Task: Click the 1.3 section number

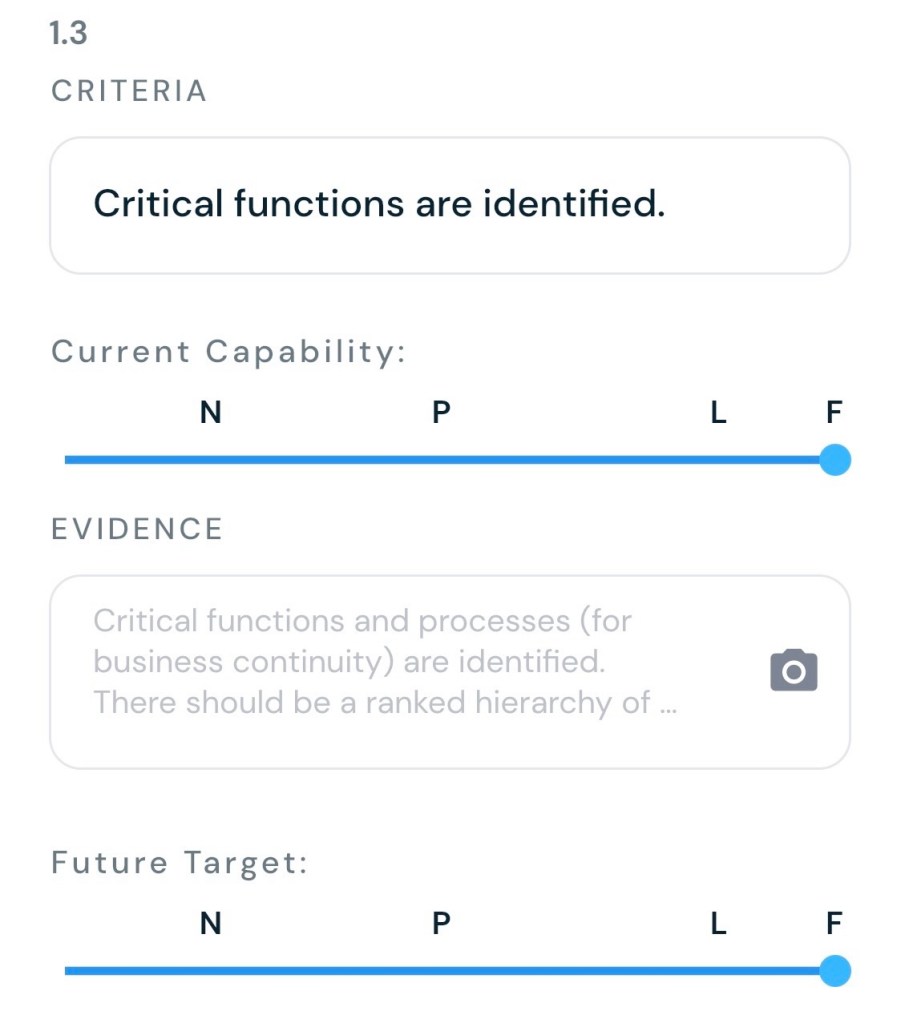Action: (x=68, y=34)
